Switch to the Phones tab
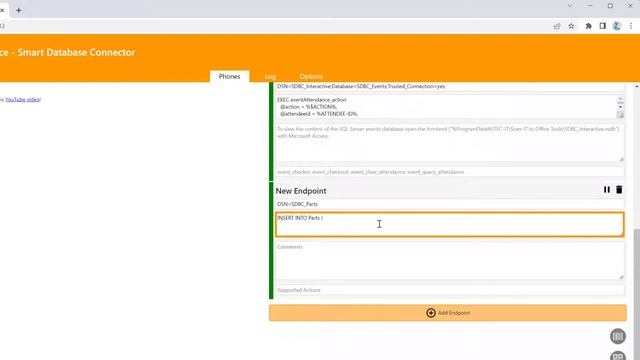640x360 pixels. 229,76
